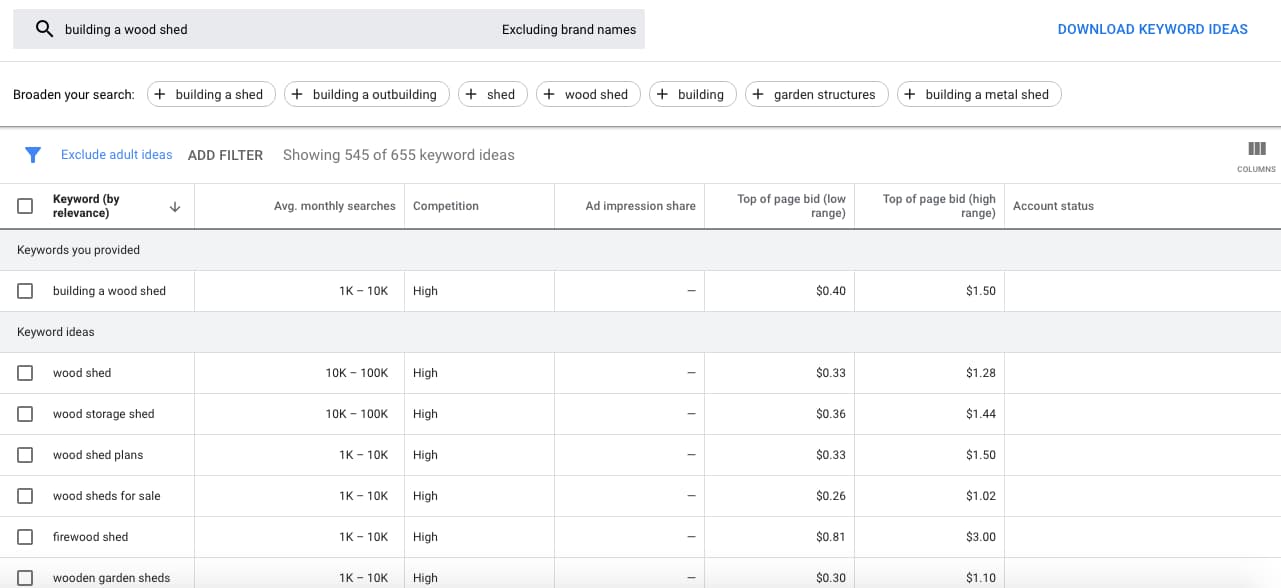This screenshot has width=1281, height=588.
Task: Click 'Exclude adult ideas' filter link
Action: coord(116,155)
